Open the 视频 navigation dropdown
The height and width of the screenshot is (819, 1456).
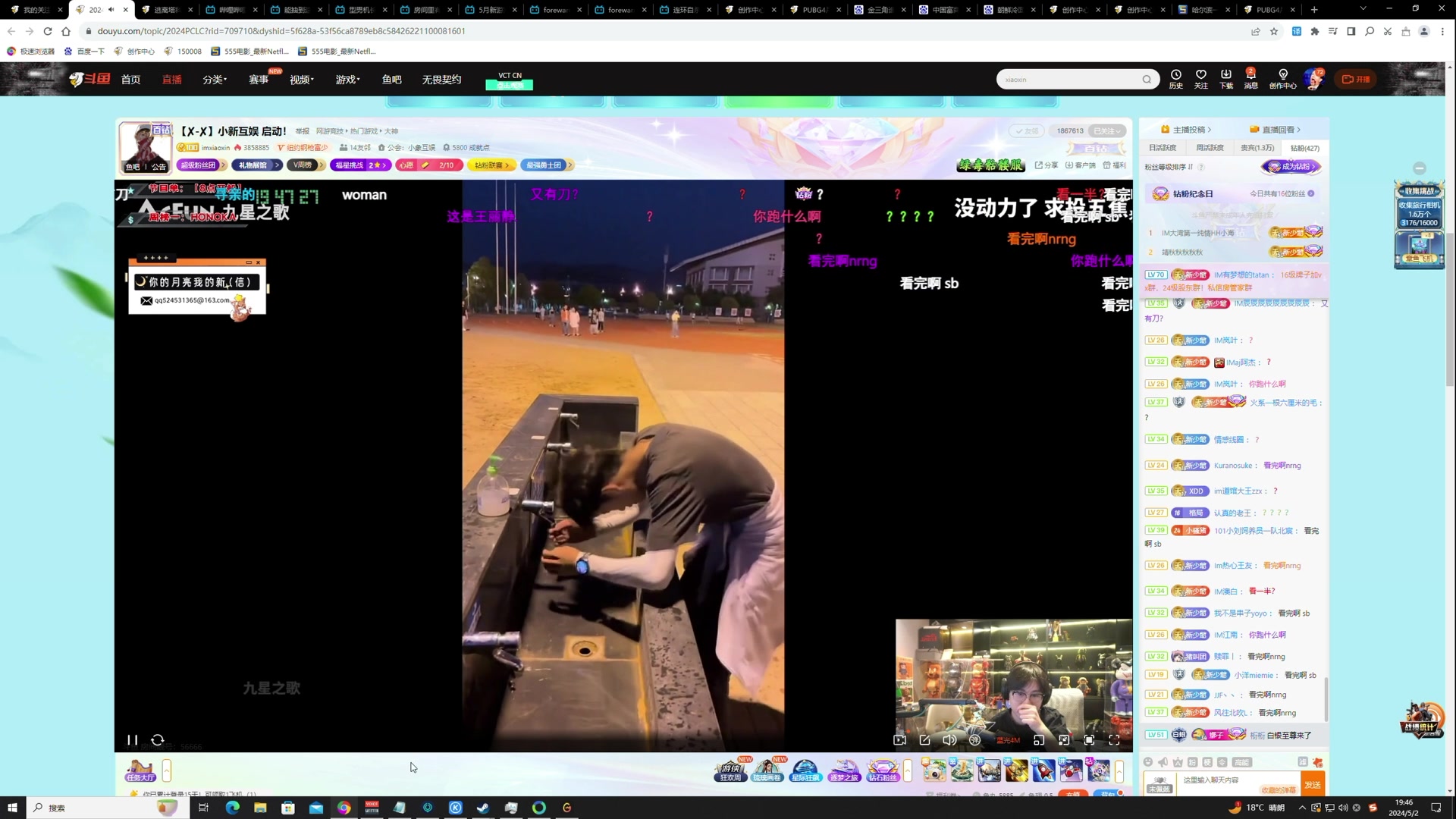(300, 79)
